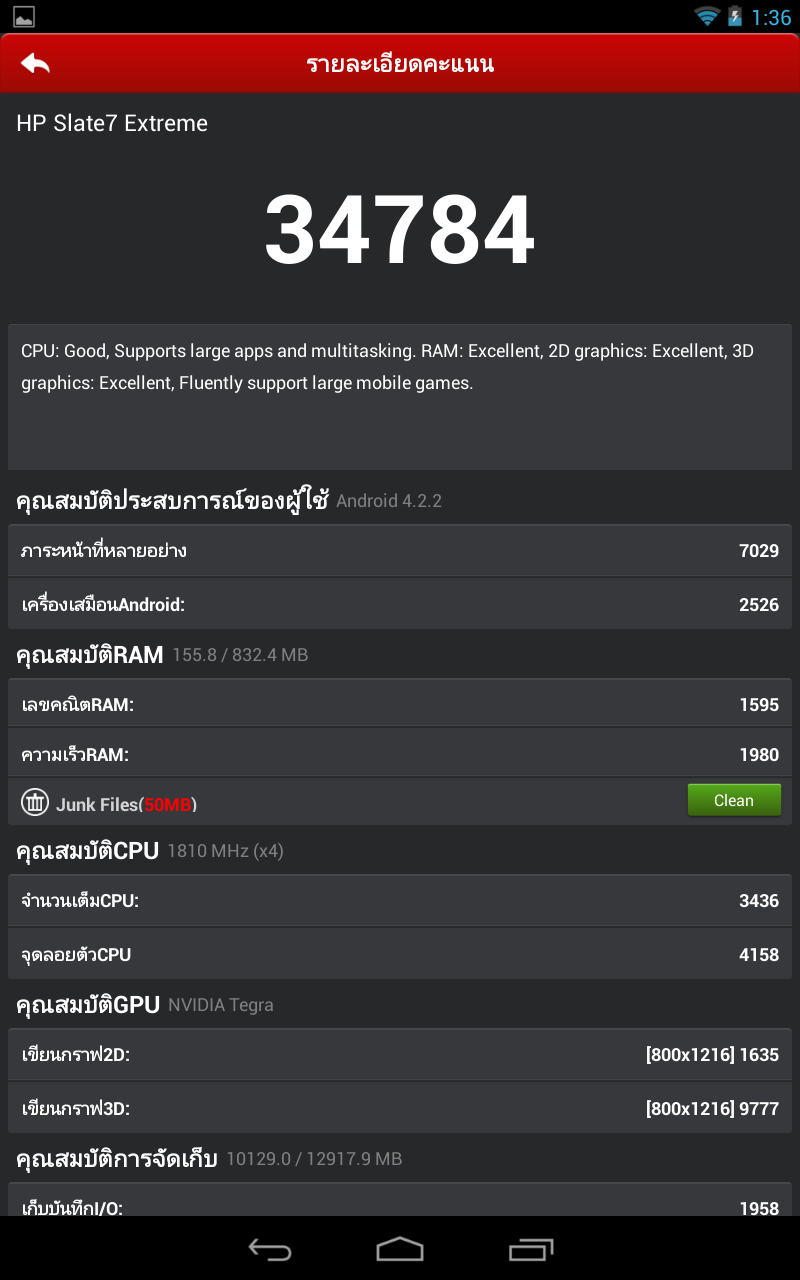This screenshot has width=800, height=1280.
Task: Go to Android home button
Action: click(x=400, y=1249)
